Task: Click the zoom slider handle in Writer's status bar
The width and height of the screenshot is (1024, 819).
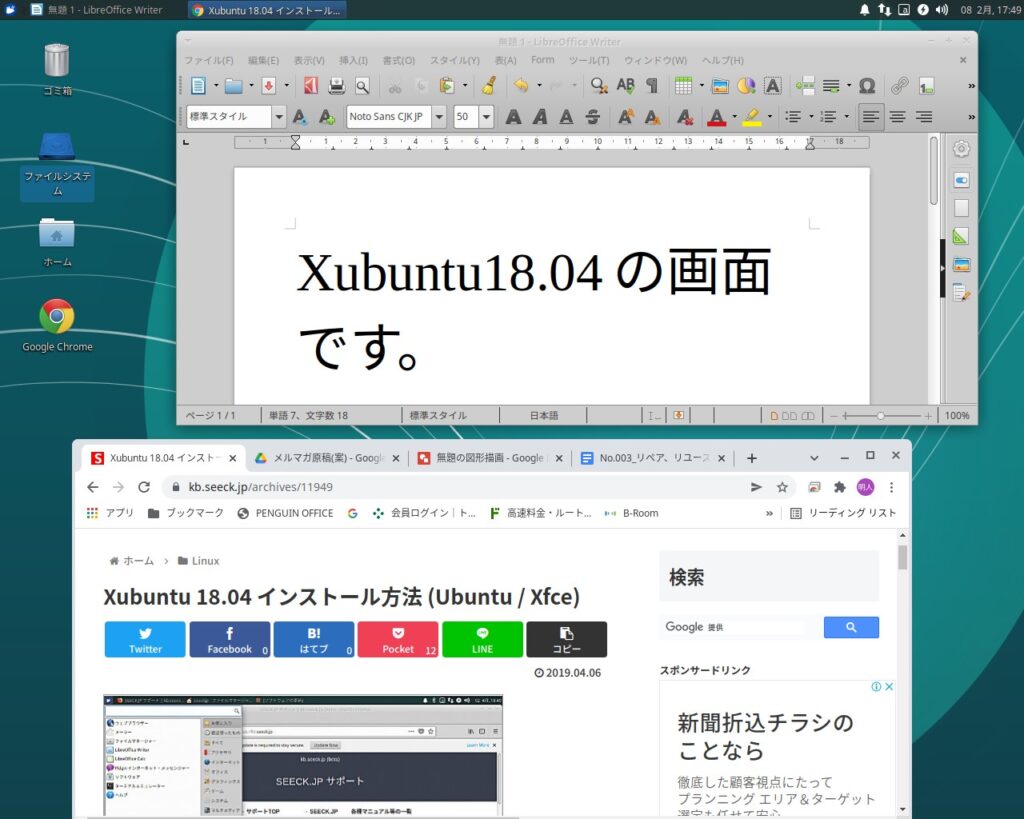Action: [x=880, y=415]
